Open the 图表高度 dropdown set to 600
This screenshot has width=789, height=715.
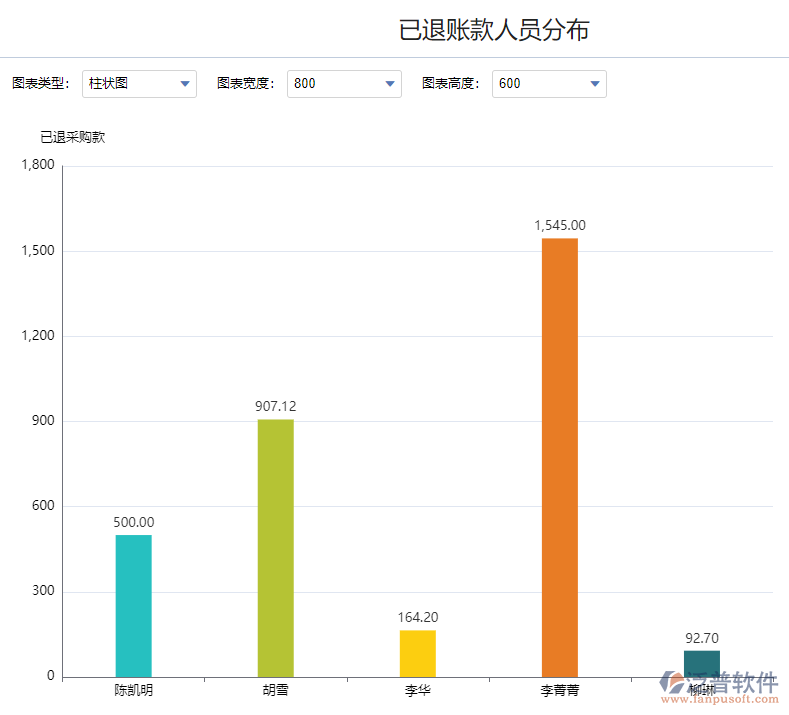(x=549, y=84)
